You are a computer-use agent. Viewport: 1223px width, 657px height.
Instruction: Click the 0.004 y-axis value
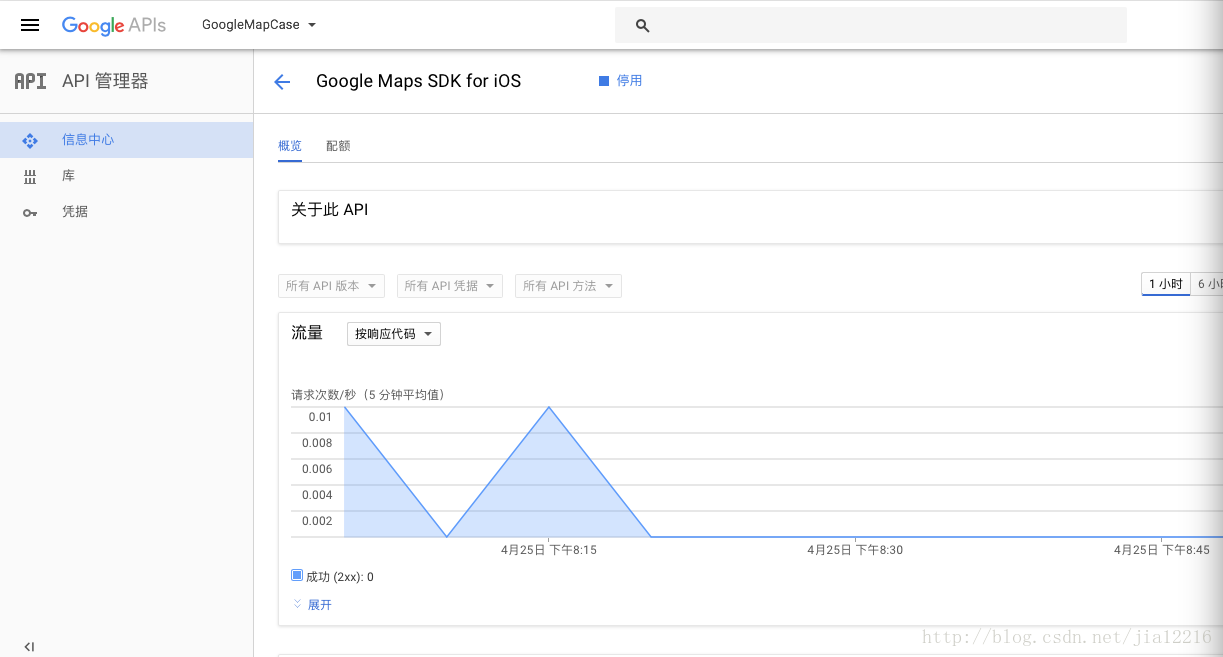point(317,495)
